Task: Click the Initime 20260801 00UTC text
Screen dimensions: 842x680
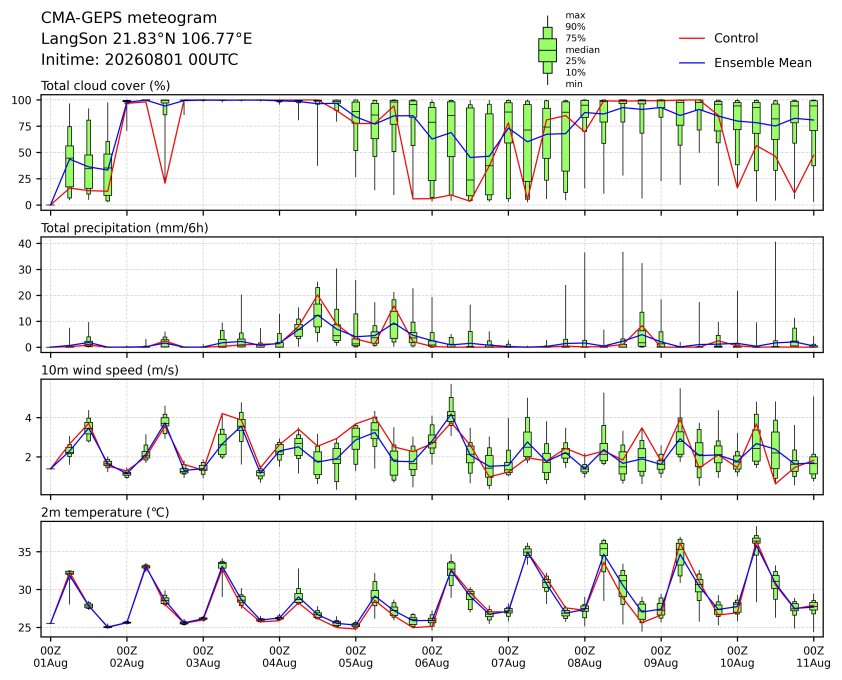Action: click(140, 59)
